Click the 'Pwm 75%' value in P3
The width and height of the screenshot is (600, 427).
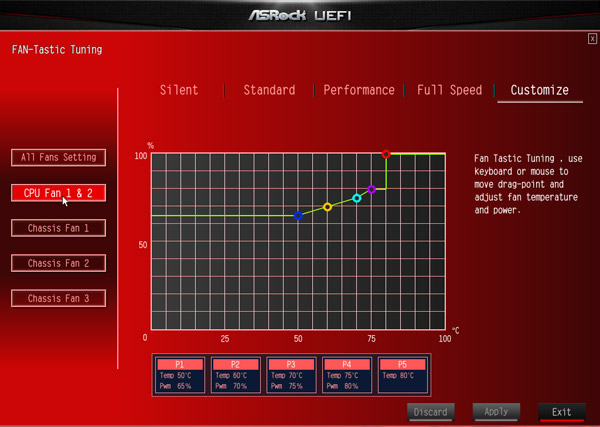pos(287,386)
